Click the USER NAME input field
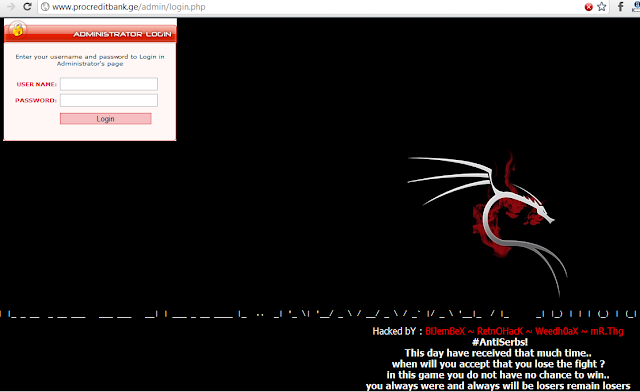The height and width of the screenshot is (392, 640). click(109, 84)
